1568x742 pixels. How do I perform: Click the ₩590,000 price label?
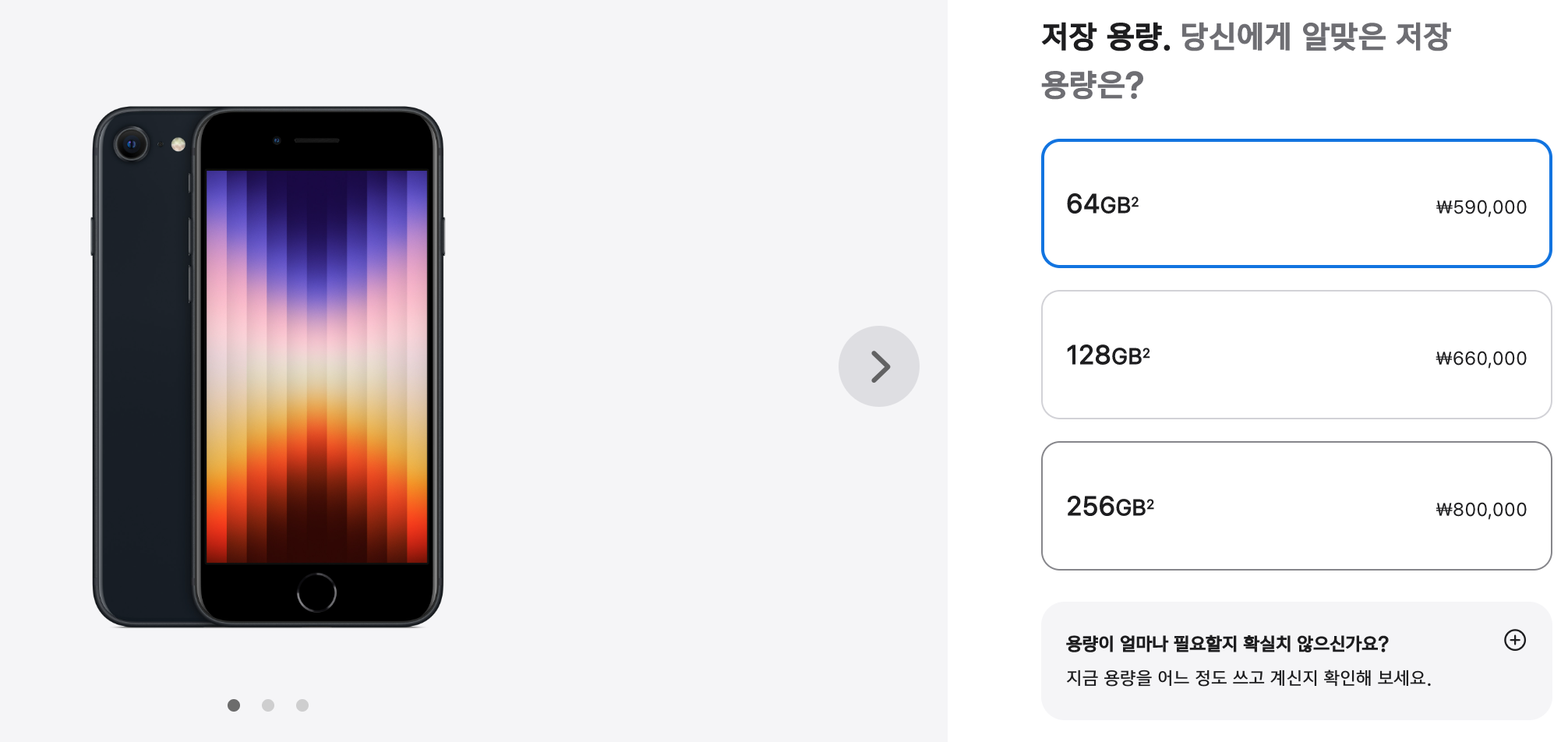pyautogui.click(x=1481, y=207)
